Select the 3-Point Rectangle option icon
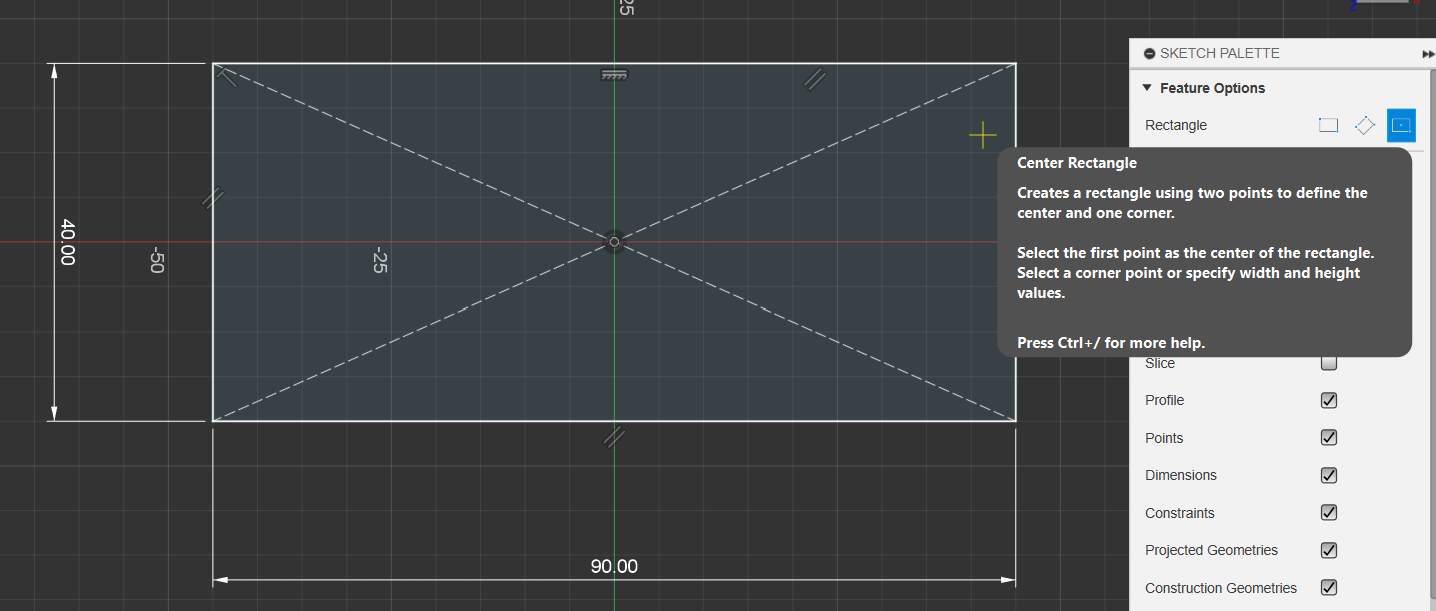Viewport: 1436px width, 611px height. (1365, 125)
